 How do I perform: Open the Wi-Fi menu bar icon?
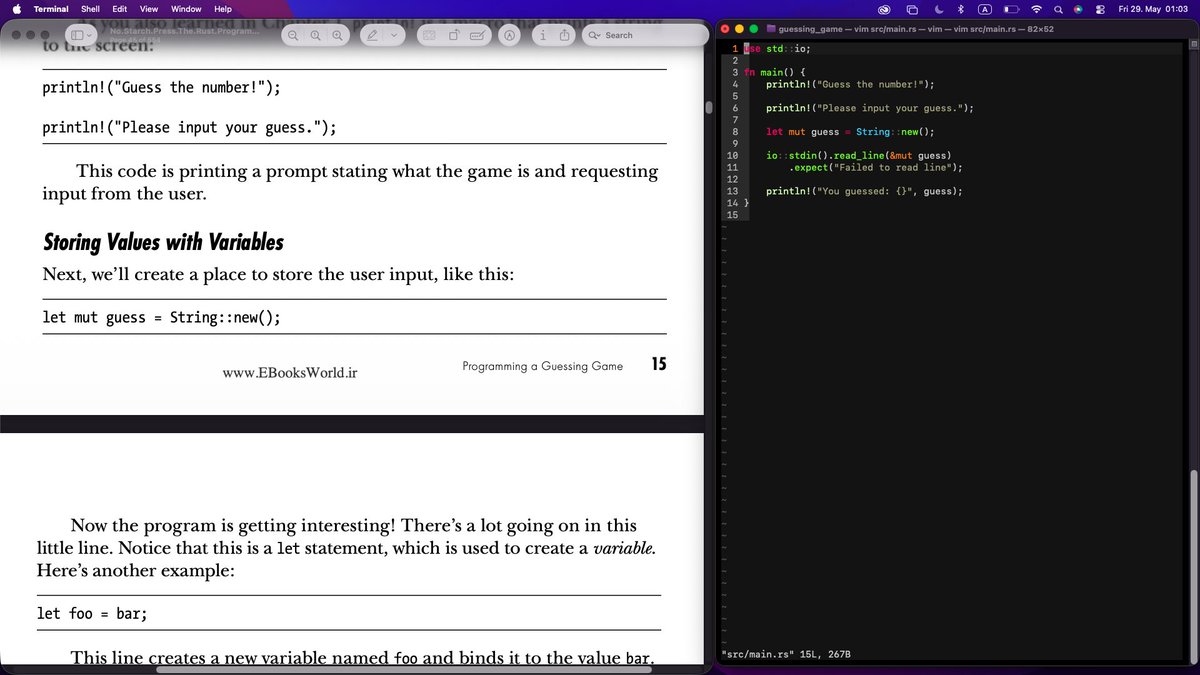coord(1036,8)
